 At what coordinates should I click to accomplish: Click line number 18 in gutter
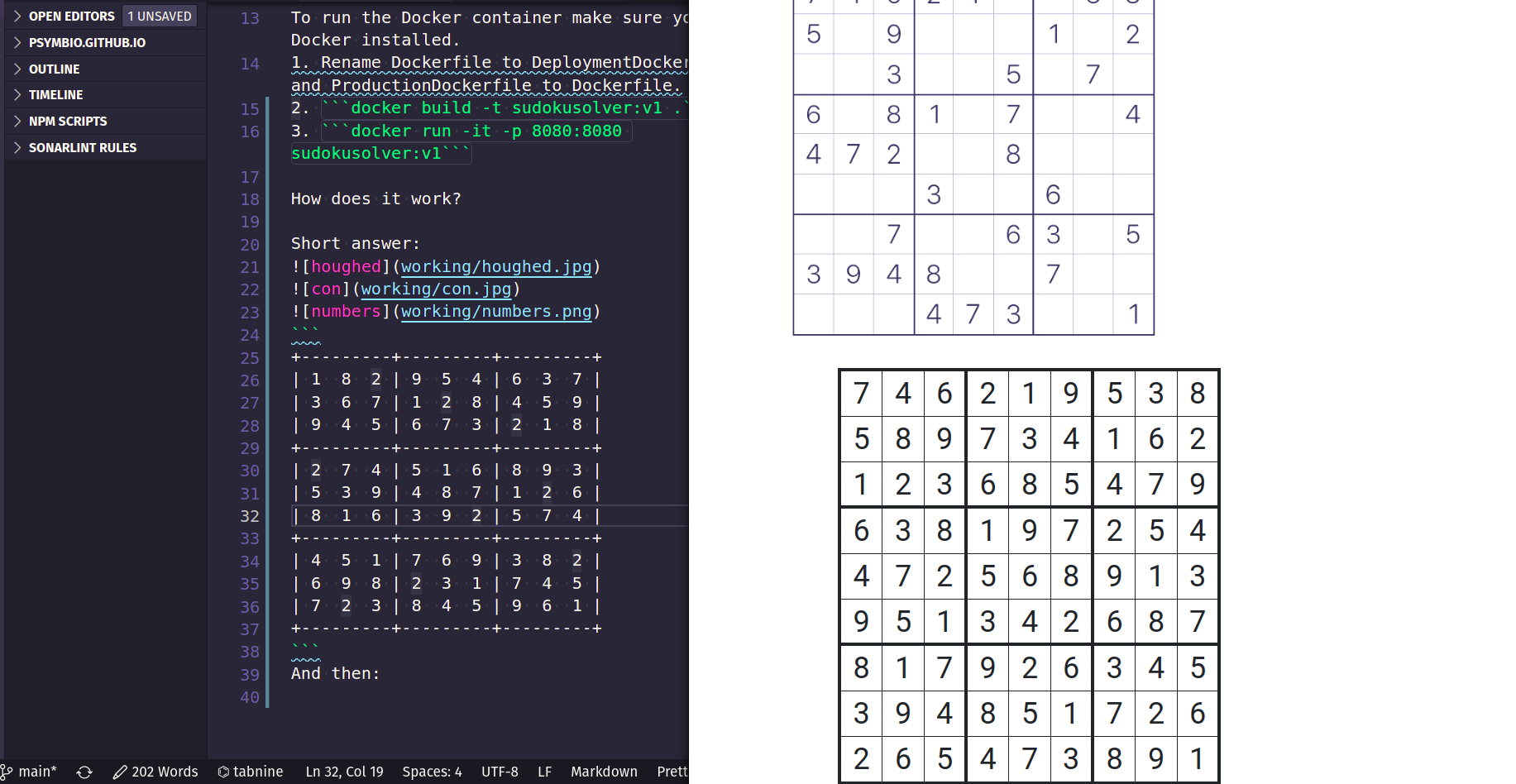(250, 199)
